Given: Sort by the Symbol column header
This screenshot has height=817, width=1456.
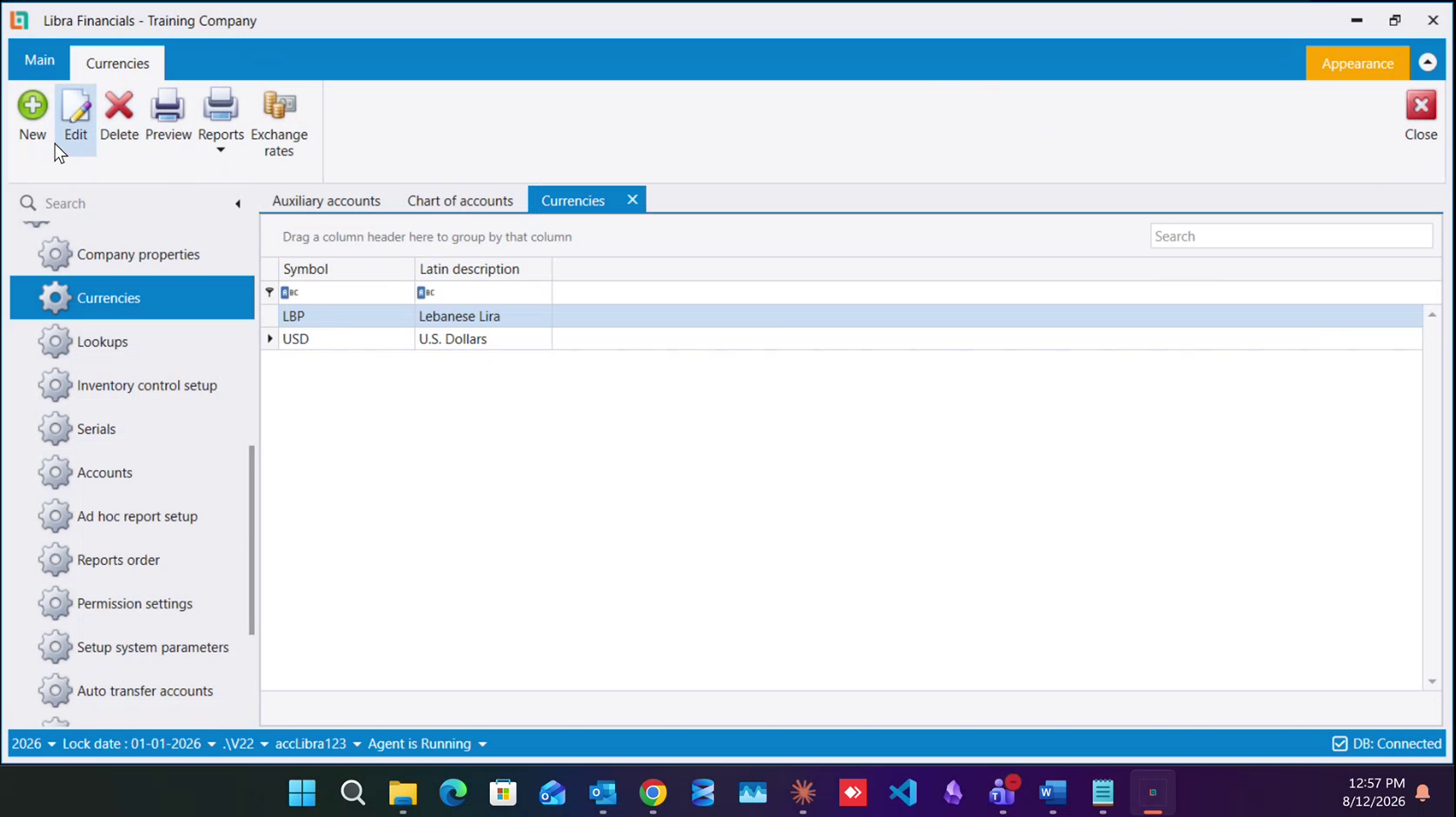Looking at the screenshot, I should click(347, 269).
